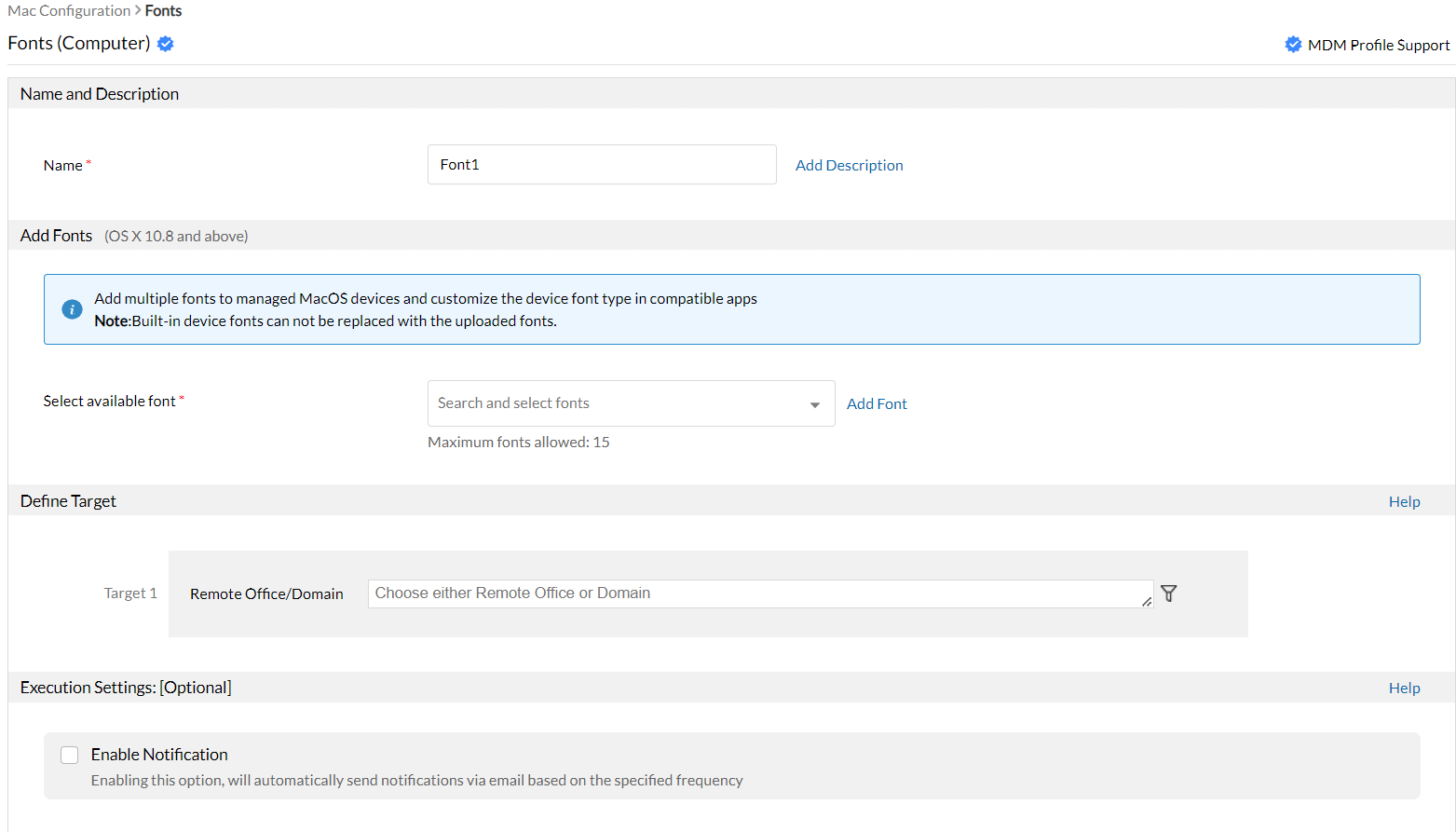Go to Mac Configuration in the breadcrumb

[x=69, y=10]
